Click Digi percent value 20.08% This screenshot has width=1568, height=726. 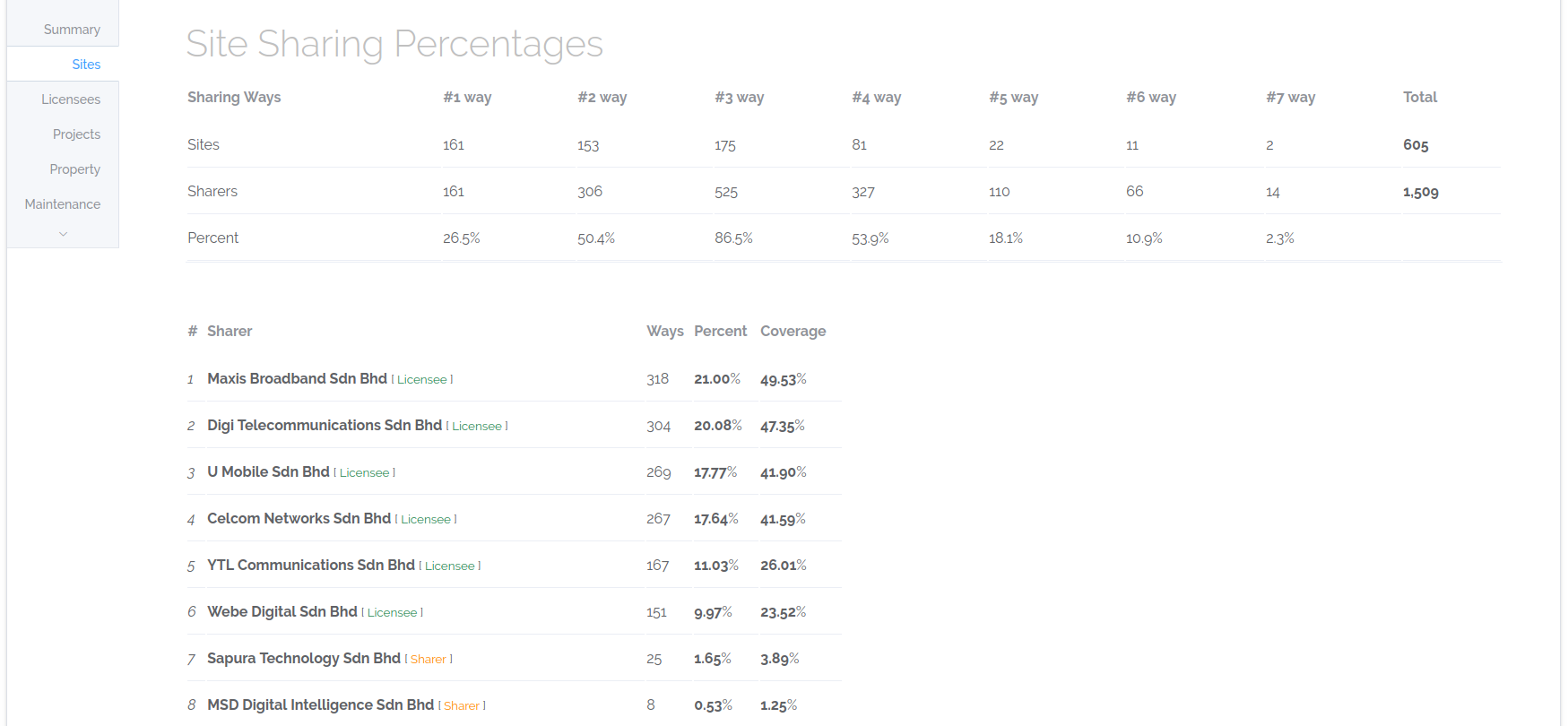click(718, 426)
